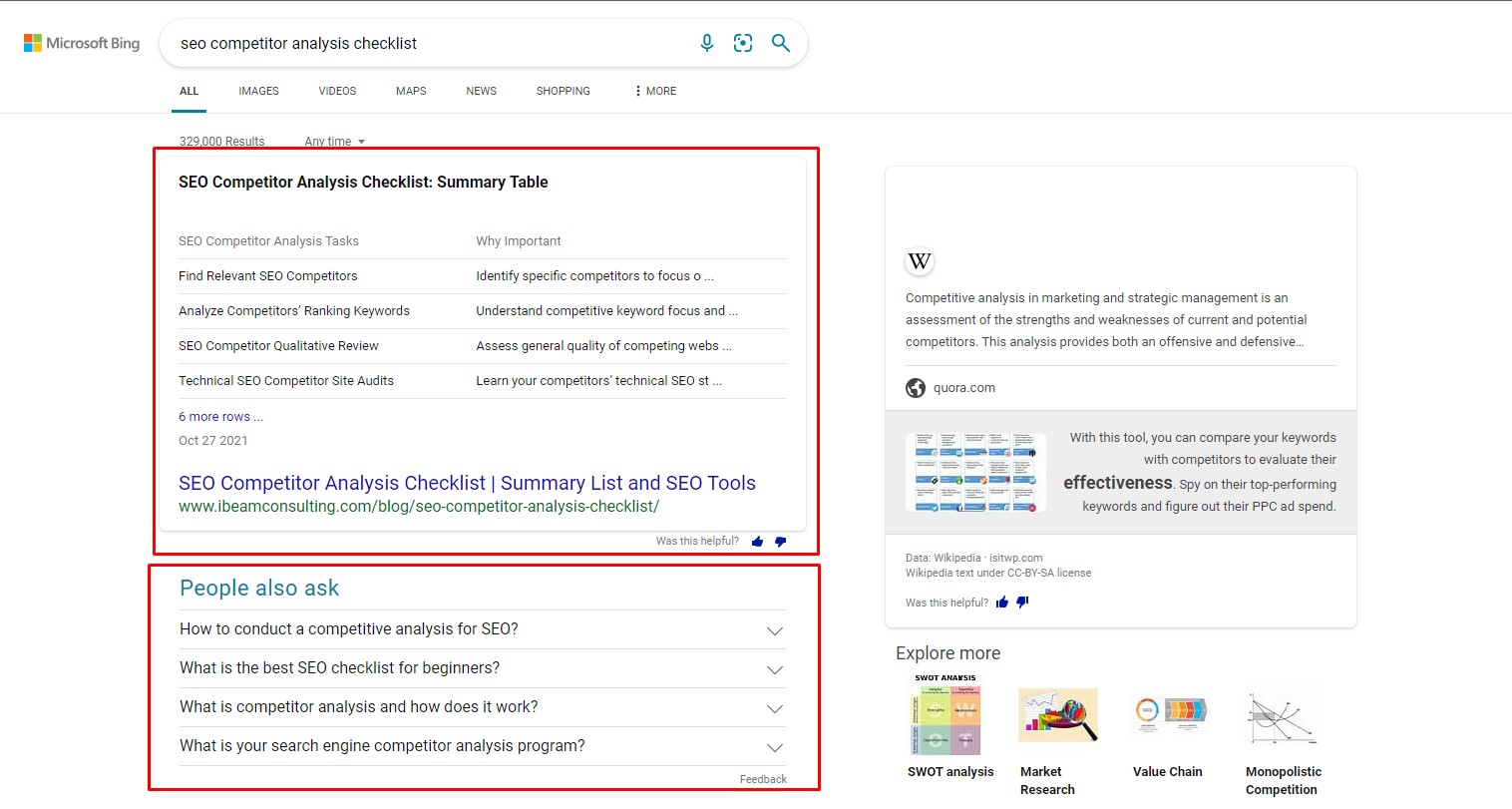The image size is (1512, 809).
Task: Open the MORE menu
Action: point(655,91)
